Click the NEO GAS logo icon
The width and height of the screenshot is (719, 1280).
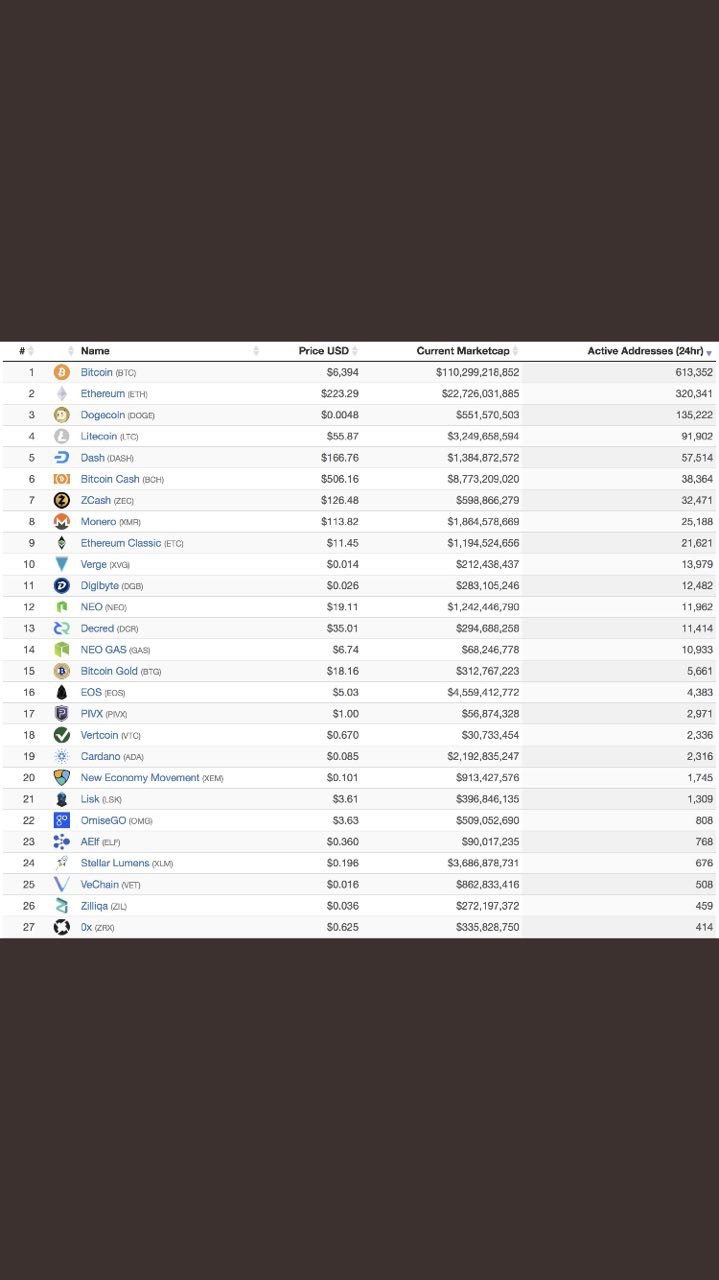[x=61, y=650]
